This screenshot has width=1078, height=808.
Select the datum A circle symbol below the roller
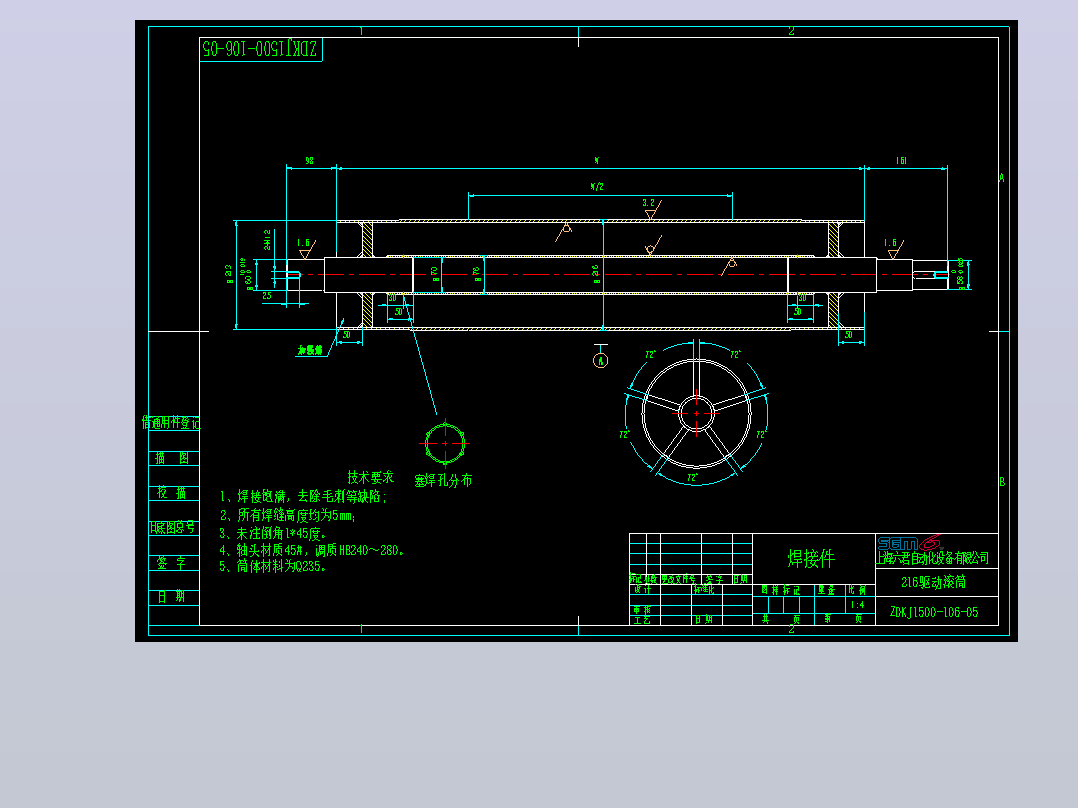coord(600,360)
